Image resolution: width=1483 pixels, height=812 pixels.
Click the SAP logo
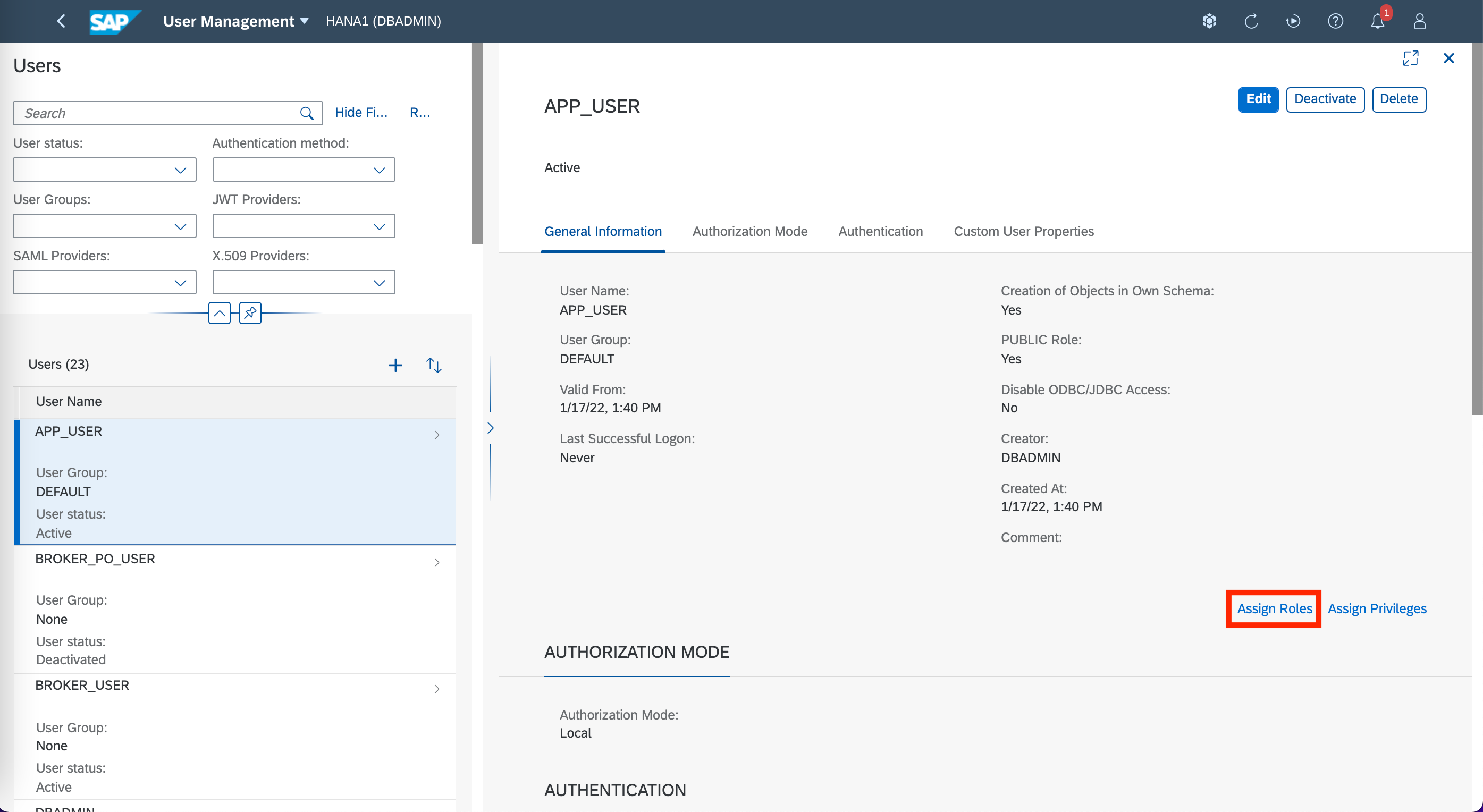pos(115,22)
